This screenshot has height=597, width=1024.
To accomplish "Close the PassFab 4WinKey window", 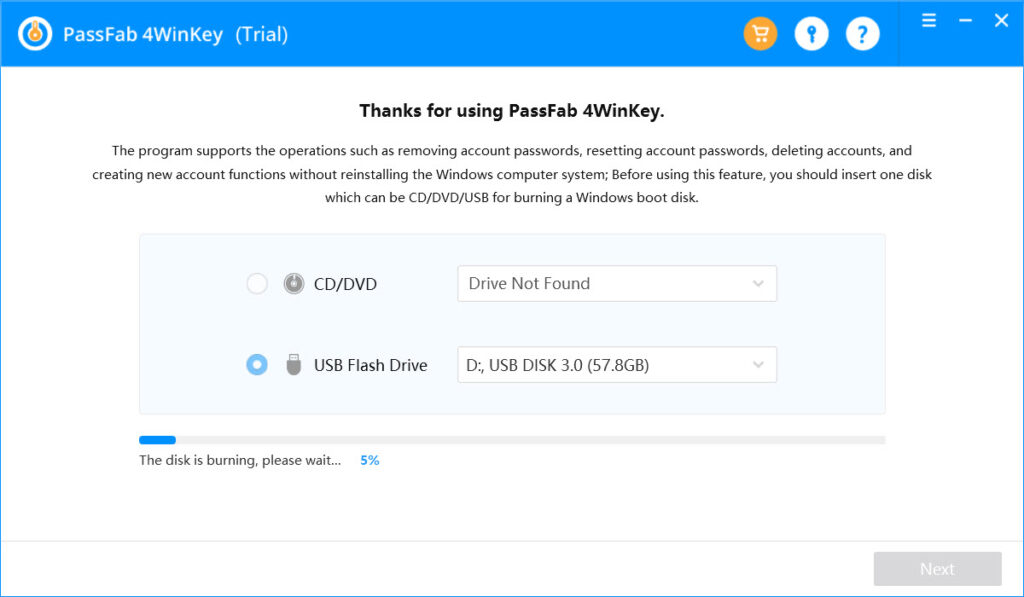I will [x=1001, y=21].
